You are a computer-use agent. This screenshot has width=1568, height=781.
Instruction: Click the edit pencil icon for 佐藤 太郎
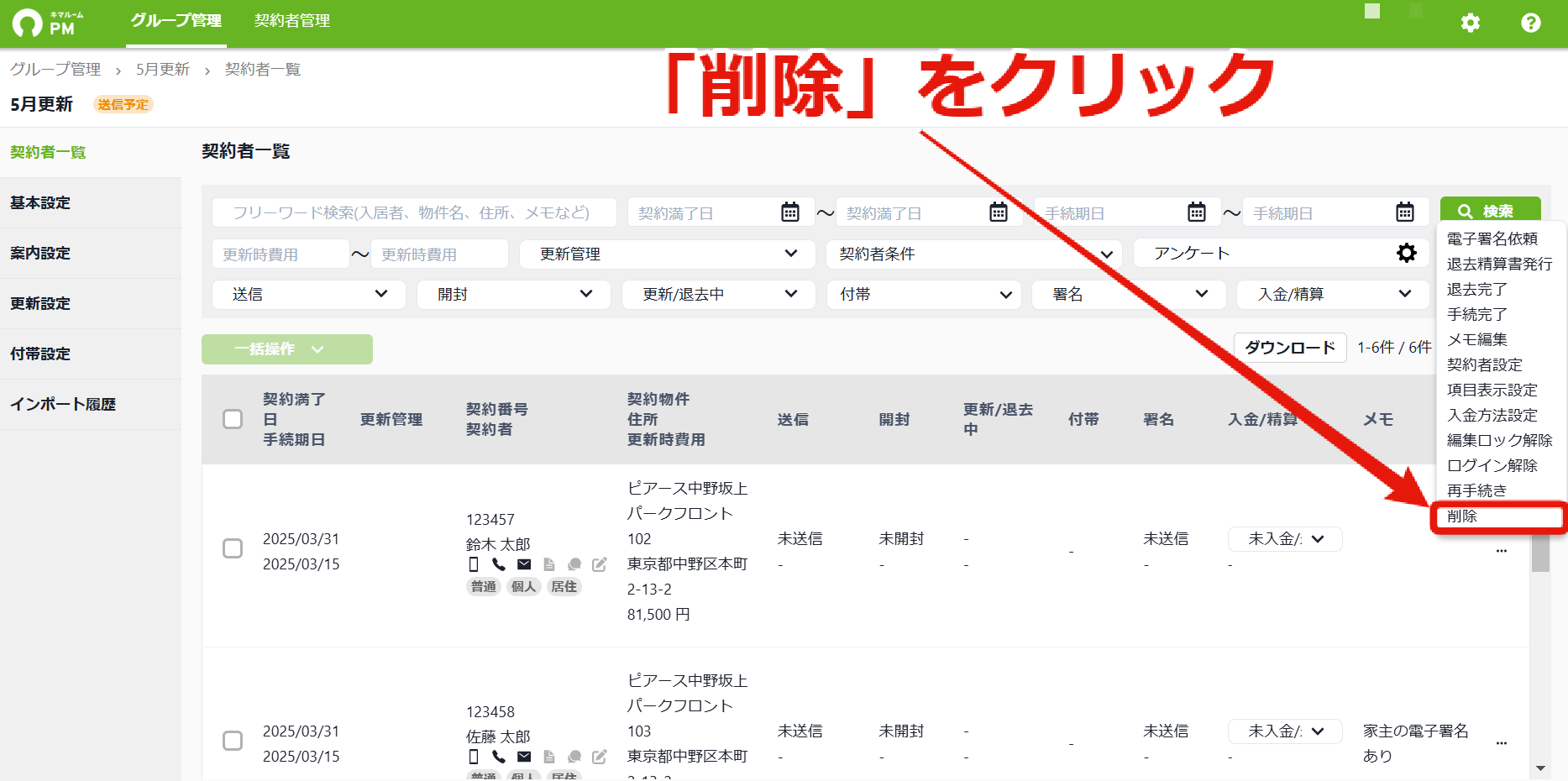599,757
